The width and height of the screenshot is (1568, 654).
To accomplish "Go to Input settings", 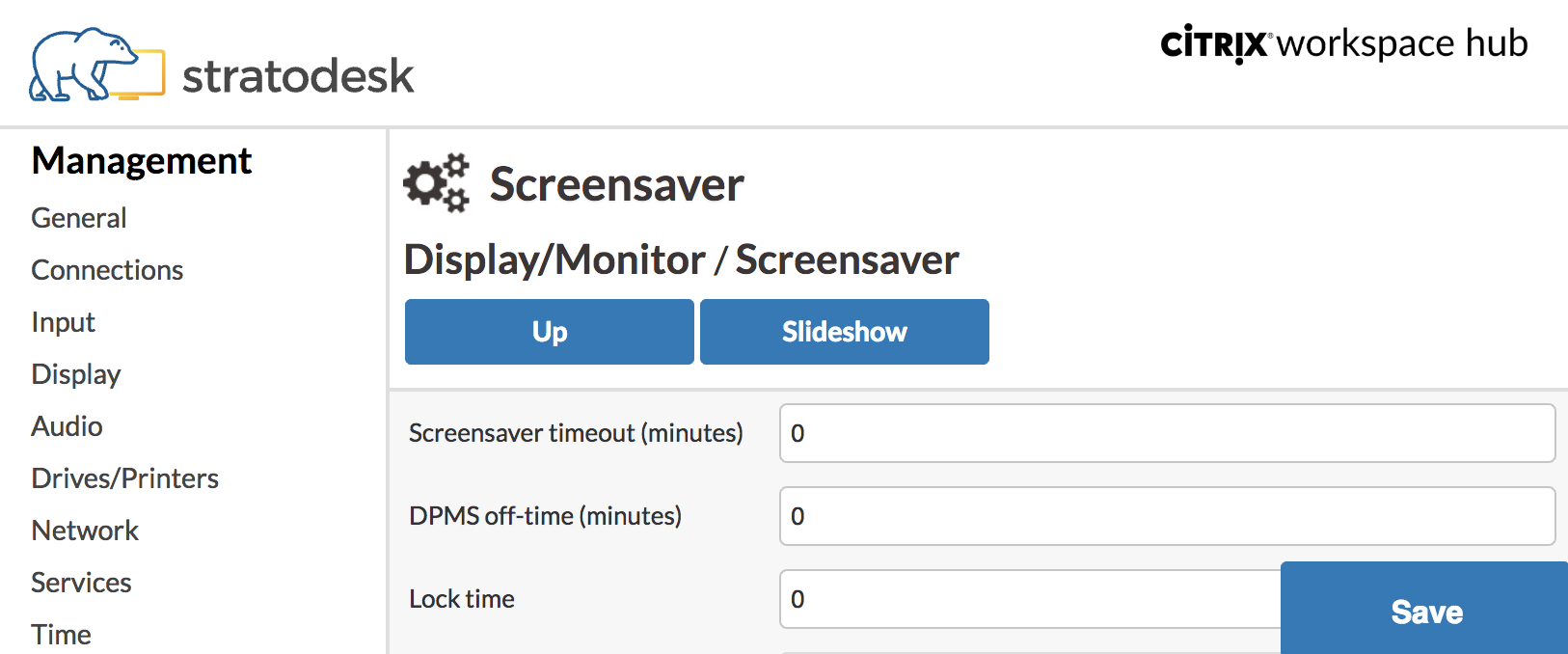I will [63, 322].
